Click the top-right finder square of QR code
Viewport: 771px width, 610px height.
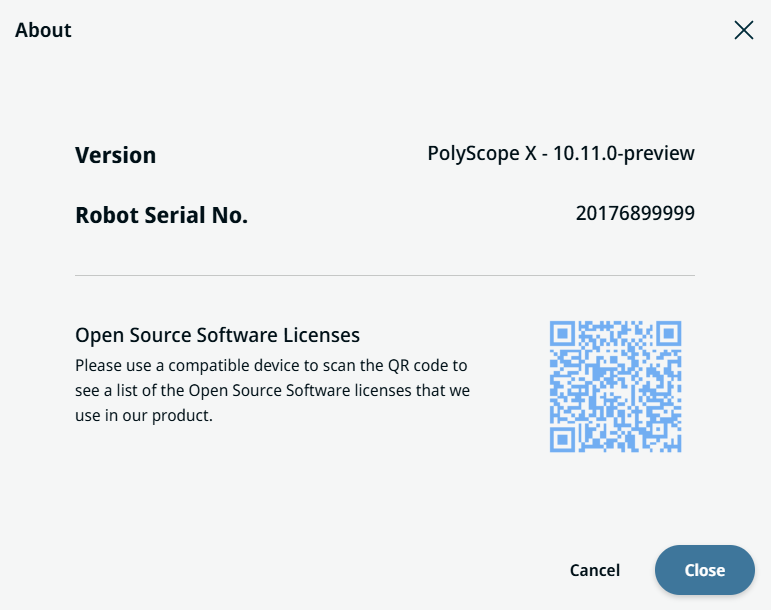point(668,333)
